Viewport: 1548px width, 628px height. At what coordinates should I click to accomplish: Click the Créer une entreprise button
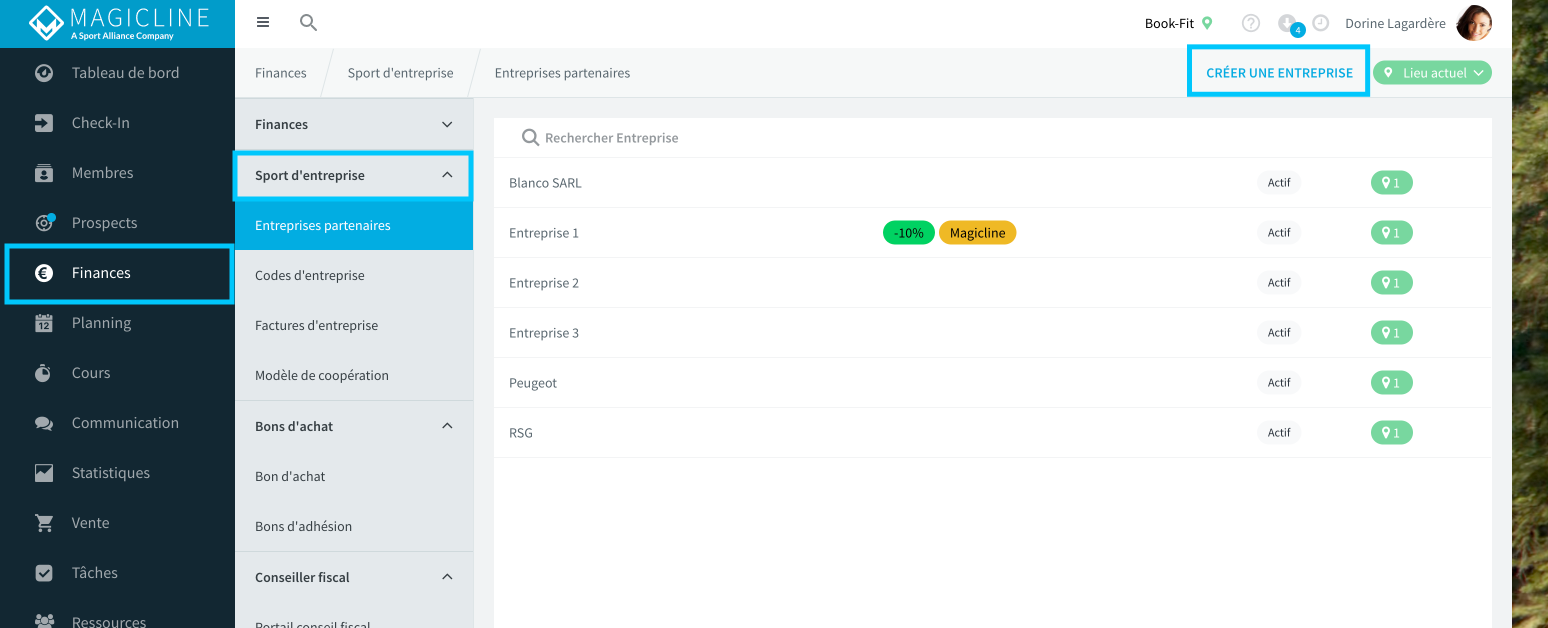[1279, 73]
